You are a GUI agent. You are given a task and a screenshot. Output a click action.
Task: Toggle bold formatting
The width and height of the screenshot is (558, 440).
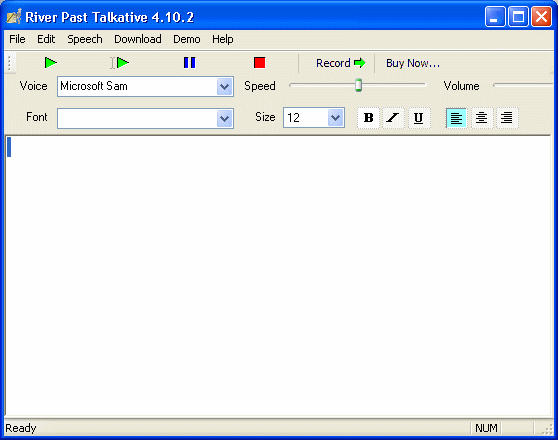[x=368, y=117]
